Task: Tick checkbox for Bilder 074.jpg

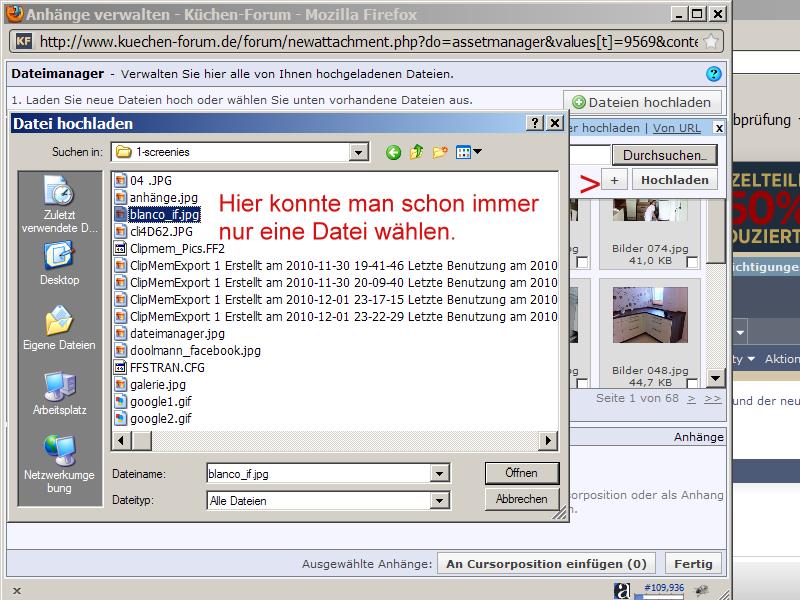Action: [692, 262]
